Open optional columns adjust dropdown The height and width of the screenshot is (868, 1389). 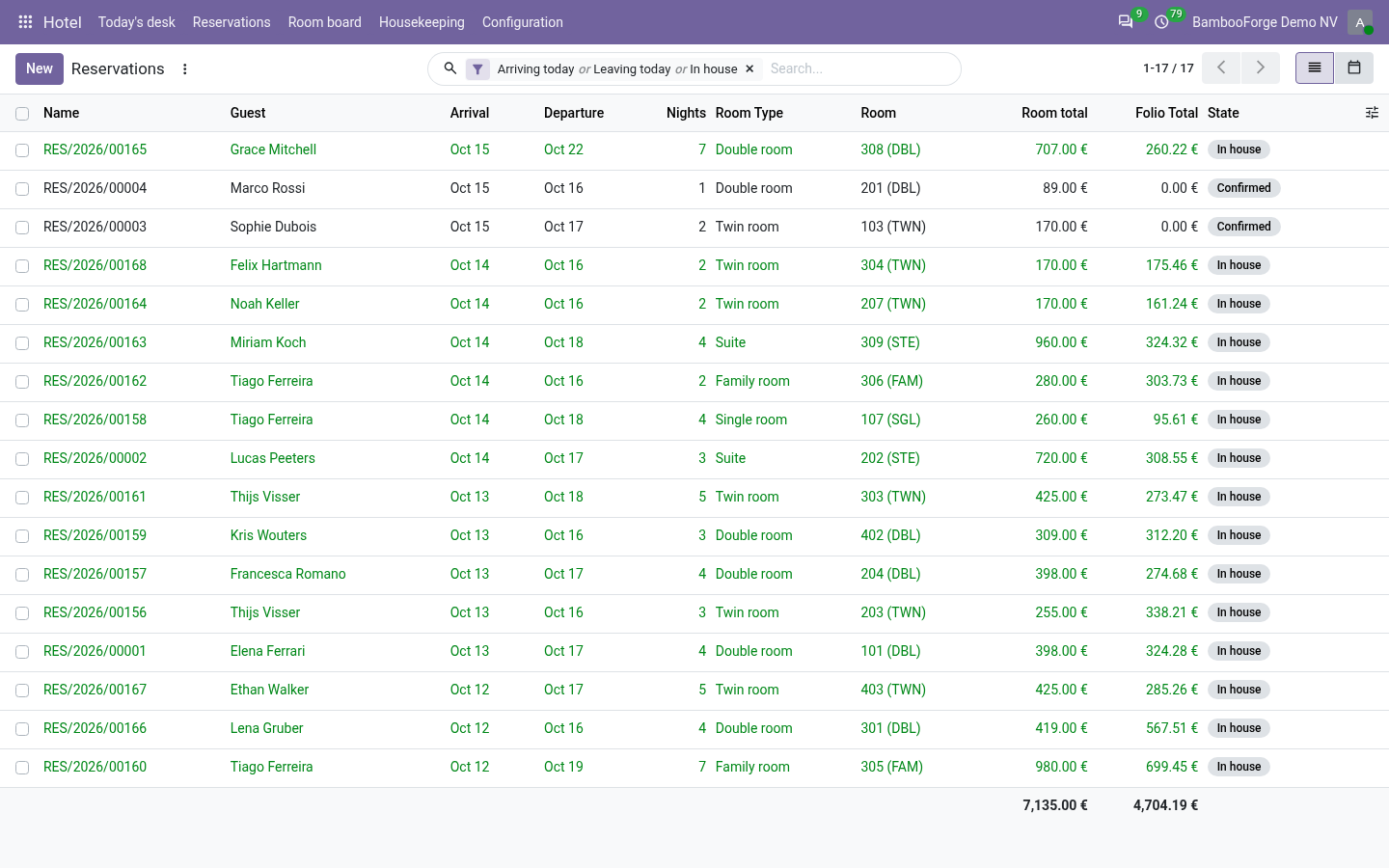click(1372, 113)
